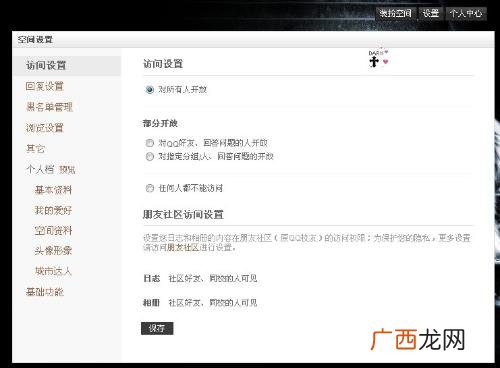This screenshot has height=368, width=500.
Task: Open 回复设置 in the sidebar
Action: point(45,86)
